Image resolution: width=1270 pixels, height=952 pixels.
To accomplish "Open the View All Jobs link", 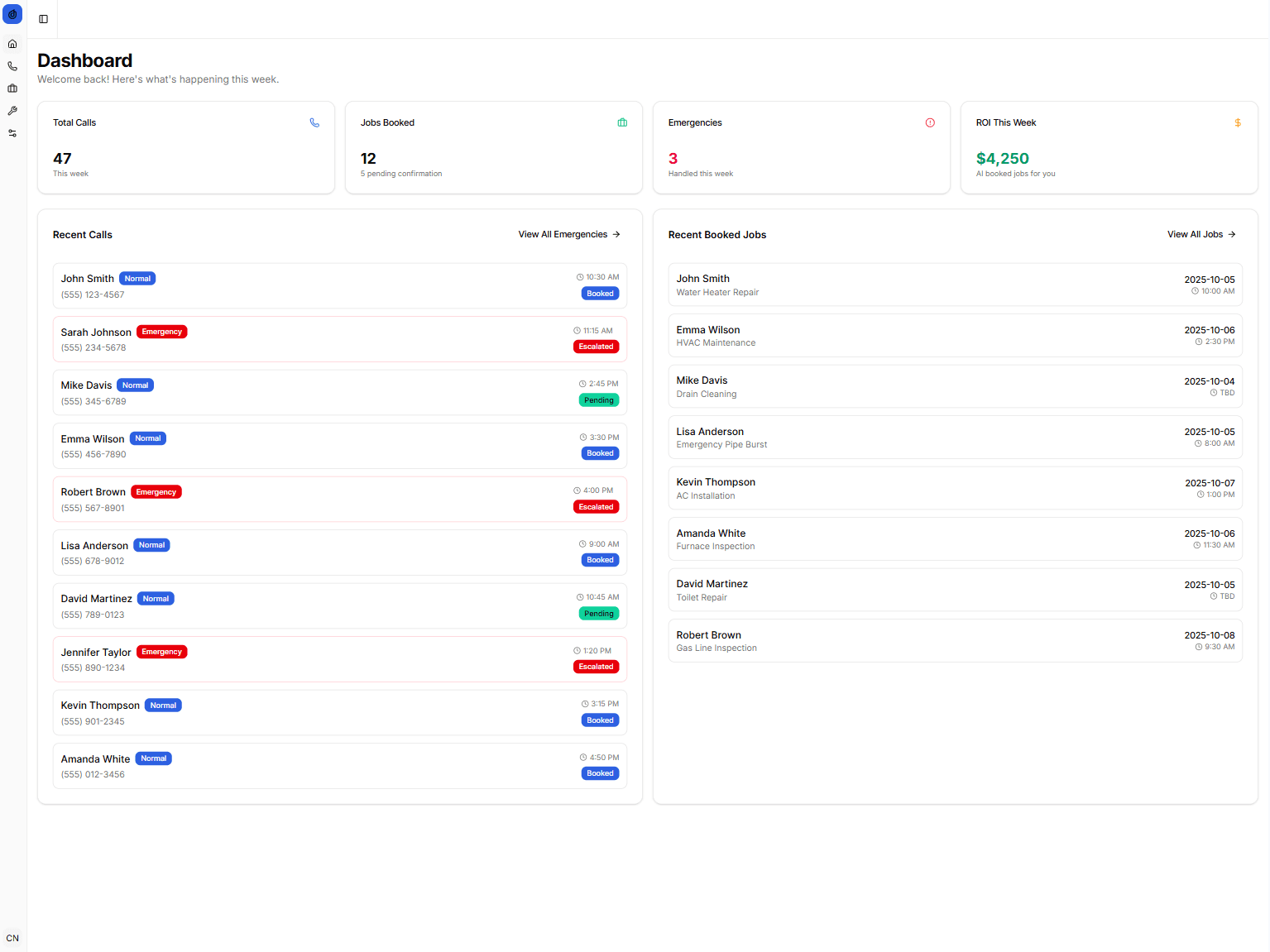I will [1201, 235].
